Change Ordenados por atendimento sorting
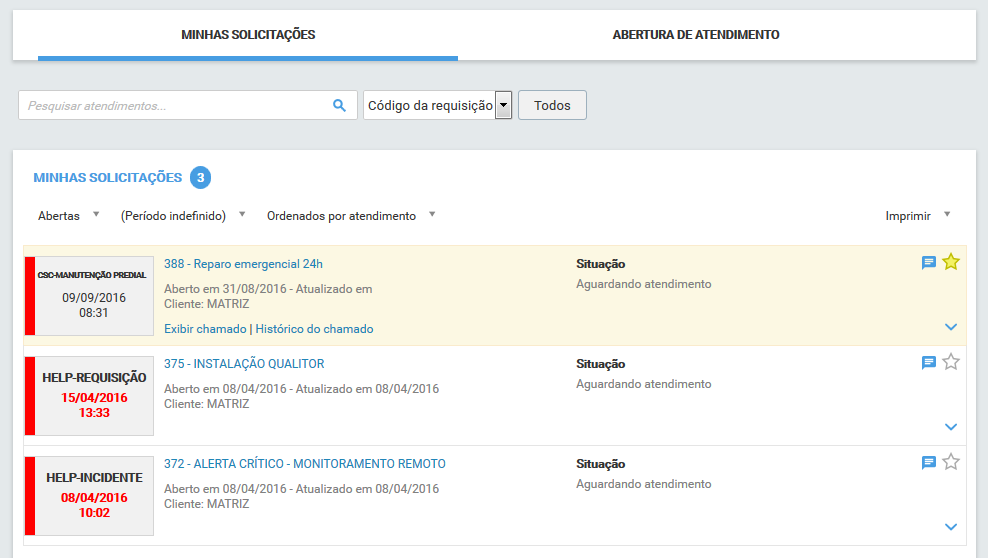 click(x=350, y=216)
